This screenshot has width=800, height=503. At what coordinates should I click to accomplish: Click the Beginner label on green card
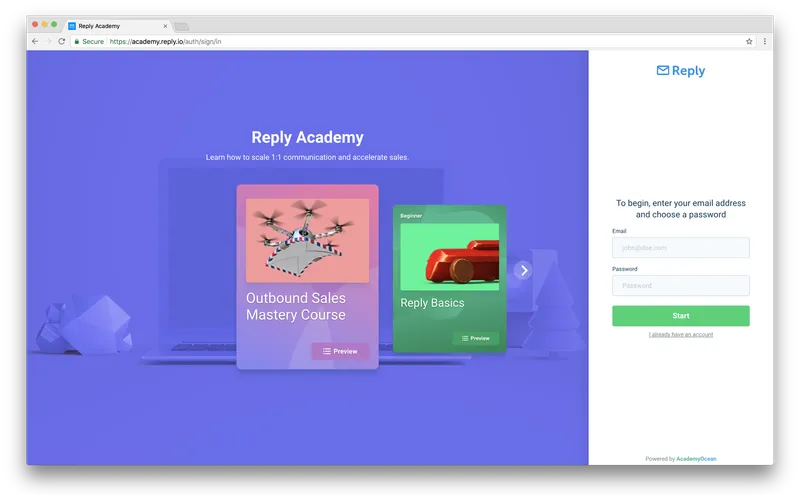[x=411, y=216]
